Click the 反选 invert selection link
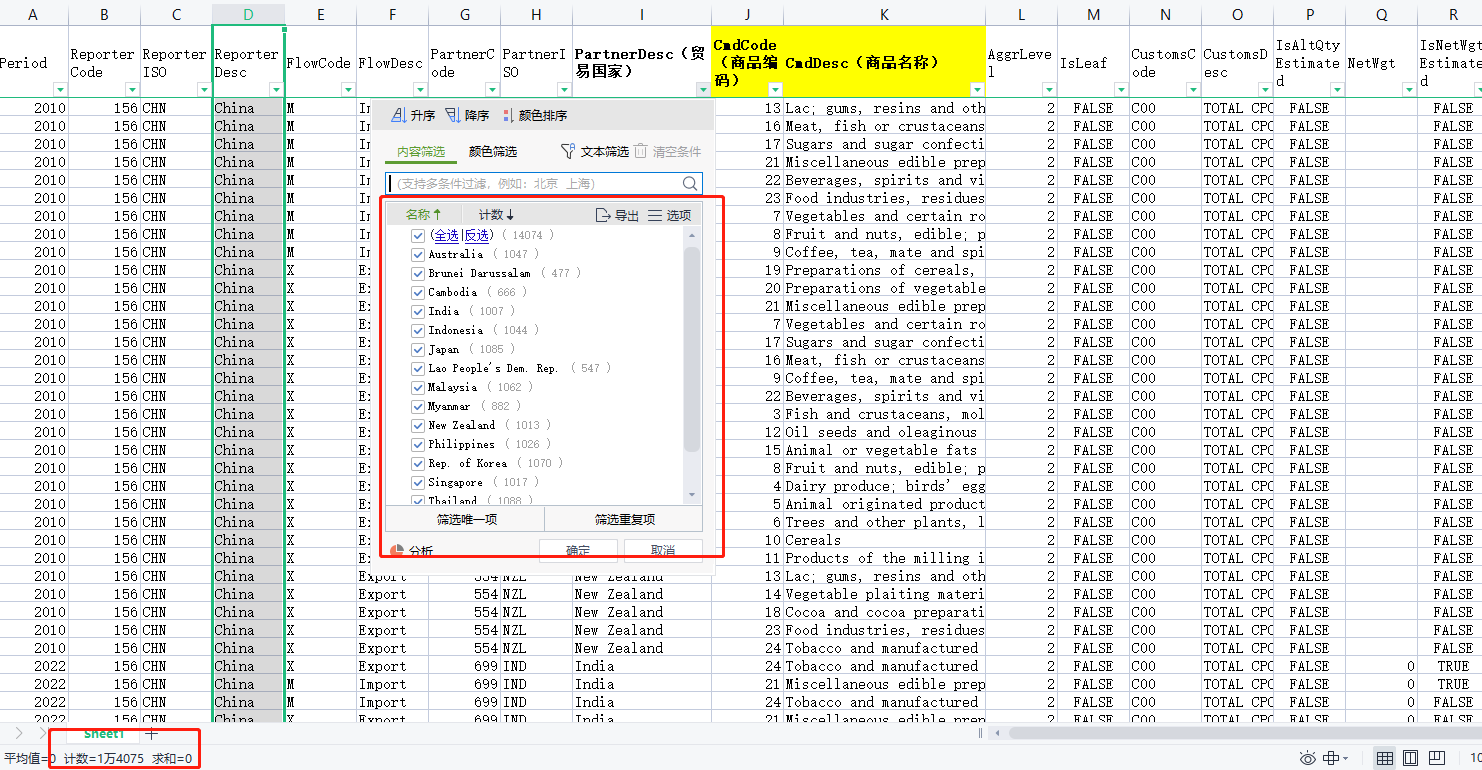The height and width of the screenshot is (770, 1482). (x=476, y=235)
